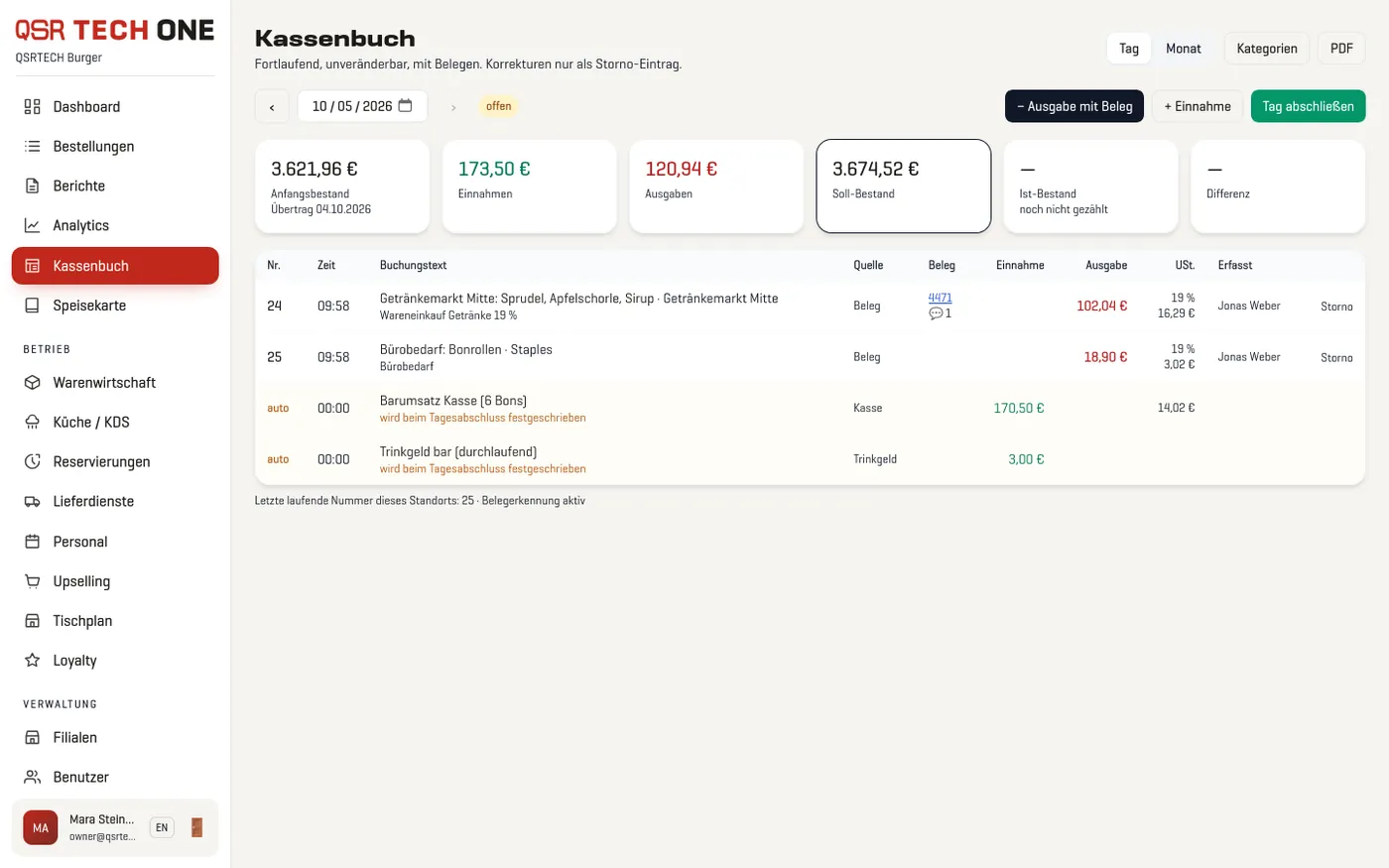
Task: Switch to the Tag view
Action: coord(1129,49)
